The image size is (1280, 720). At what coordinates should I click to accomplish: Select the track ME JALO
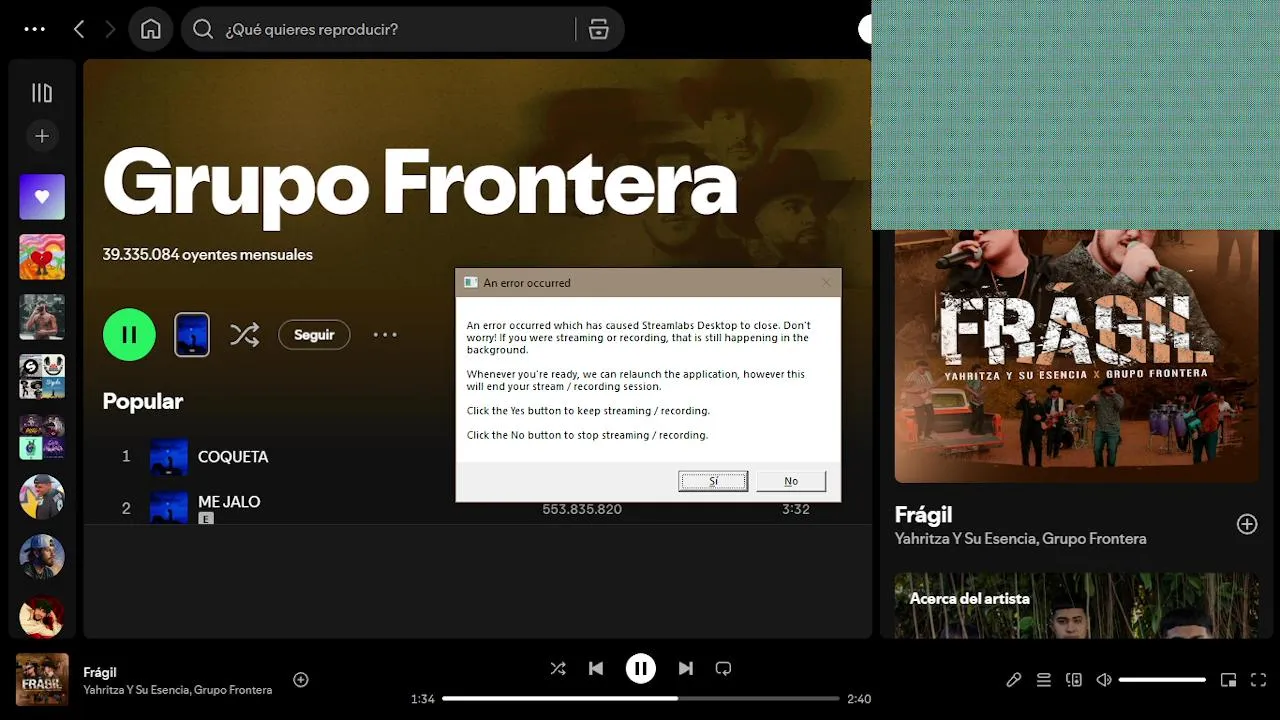tap(229, 502)
